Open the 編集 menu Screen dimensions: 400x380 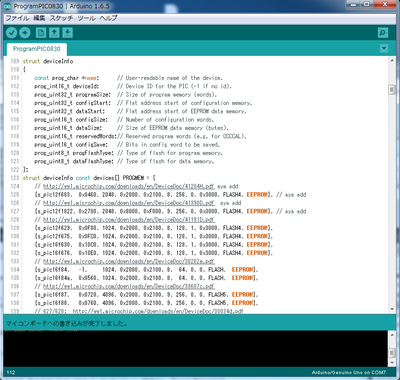tap(39, 18)
